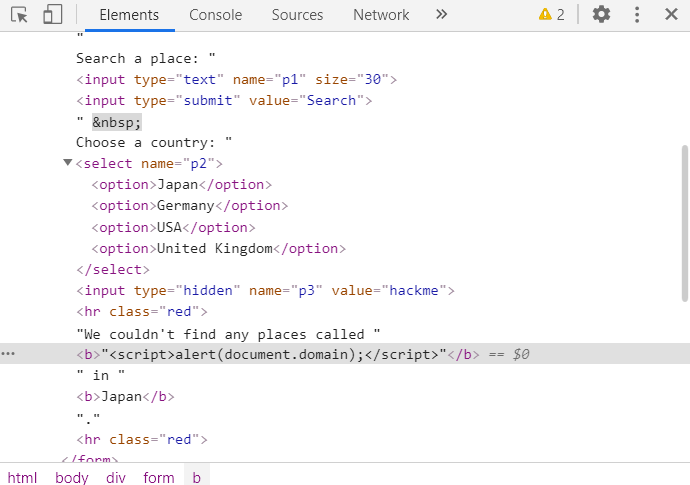Select the "." text node
The height and width of the screenshot is (485, 690).
tap(88, 418)
